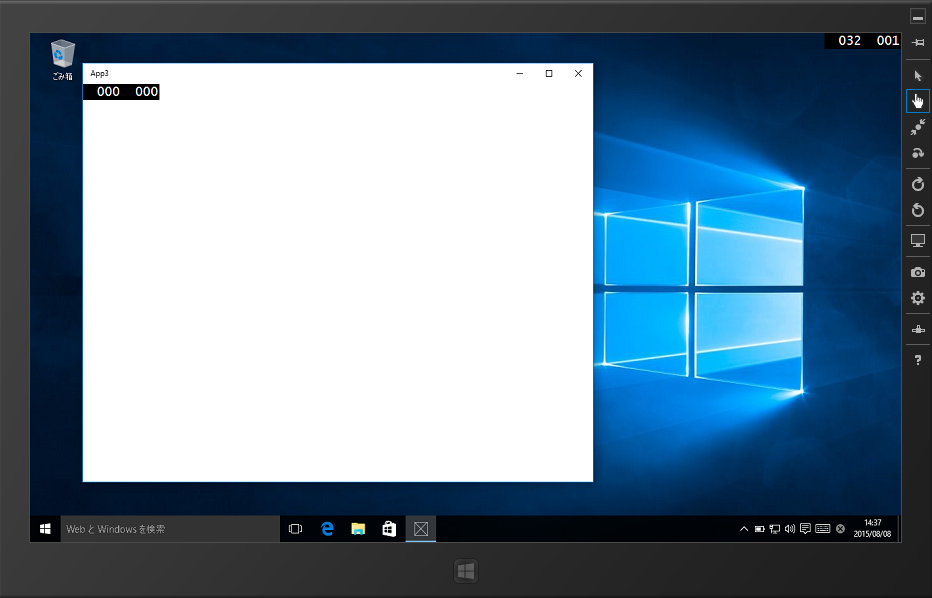Show hidden system tray icons chevron
Screen dimensions: 932x598
coord(743,528)
